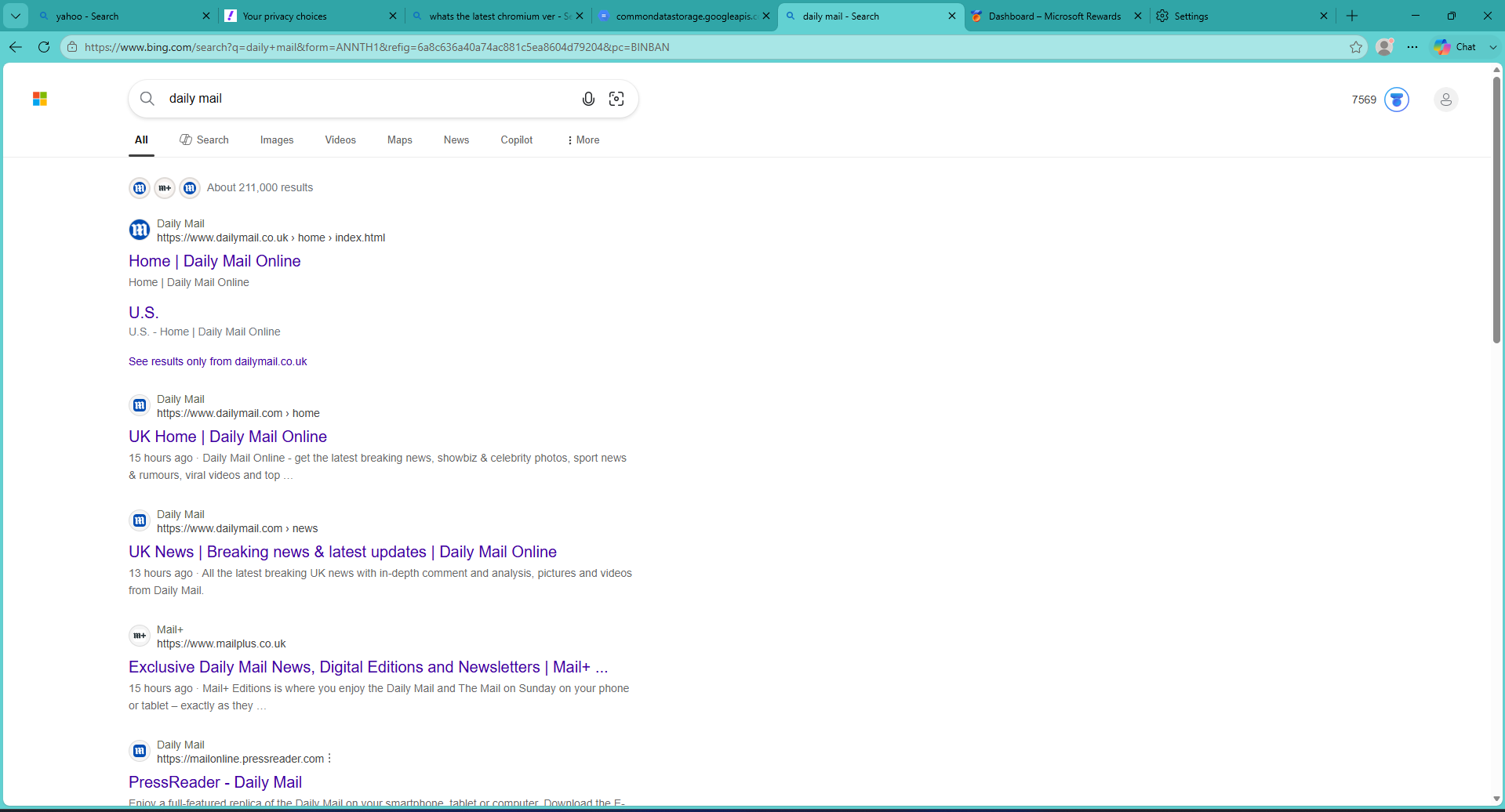
Task: Close the yahoo - Search tab
Action: tap(206, 16)
